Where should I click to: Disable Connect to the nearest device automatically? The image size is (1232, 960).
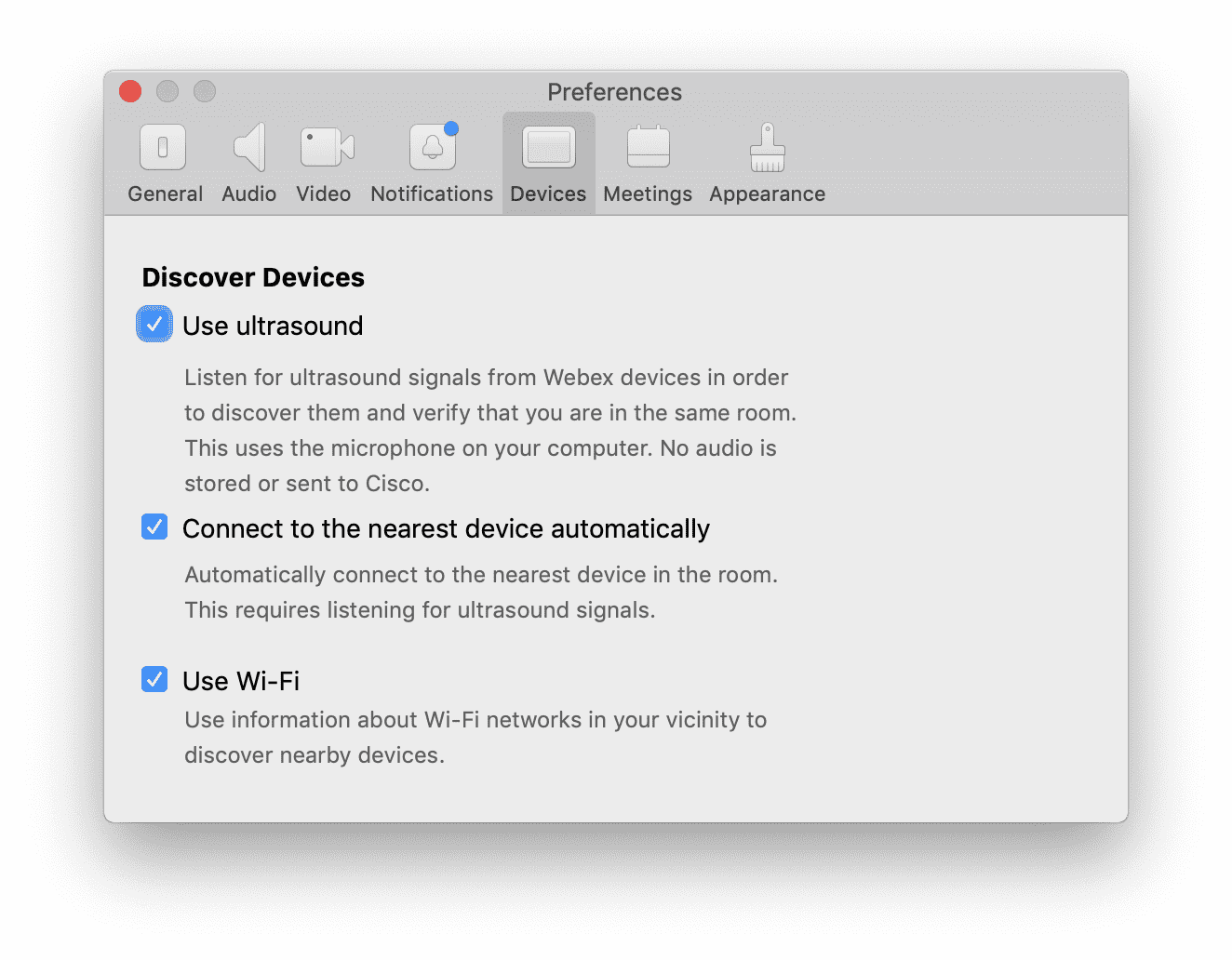point(154,527)
